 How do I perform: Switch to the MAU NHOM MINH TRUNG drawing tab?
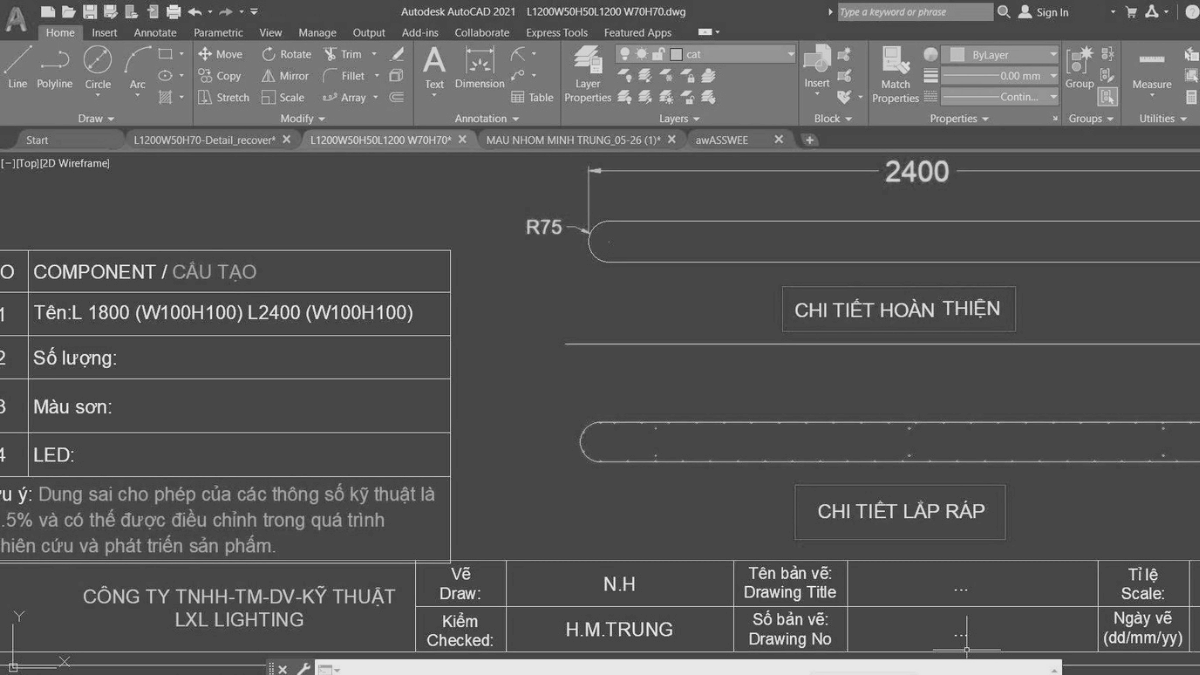coord(573,140)
